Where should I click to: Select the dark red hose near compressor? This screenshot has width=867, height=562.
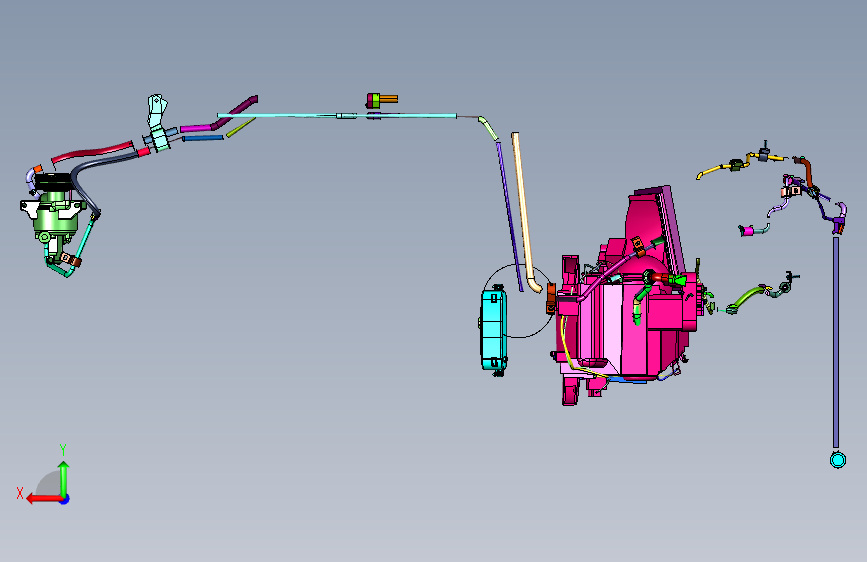[x=93, y=152]
